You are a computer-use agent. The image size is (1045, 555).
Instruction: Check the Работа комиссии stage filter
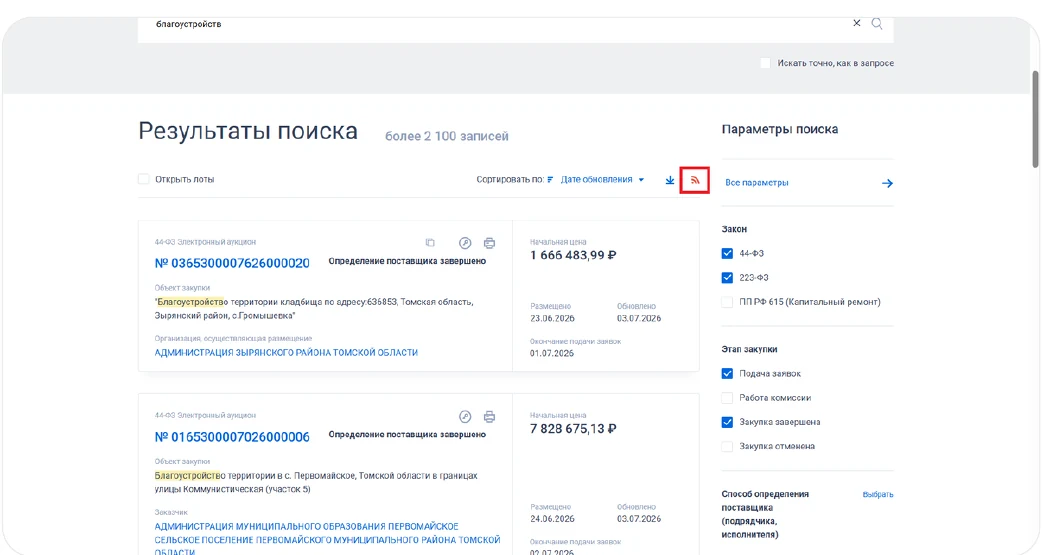(x=727, y=398)
